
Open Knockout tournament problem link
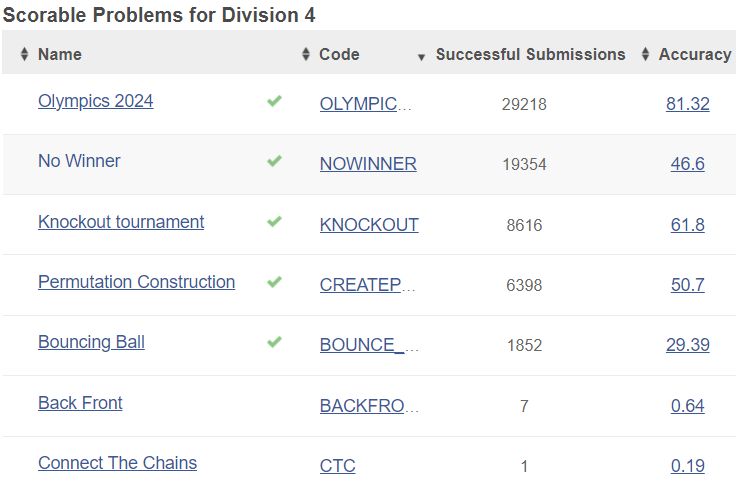(x=121, y=222)
